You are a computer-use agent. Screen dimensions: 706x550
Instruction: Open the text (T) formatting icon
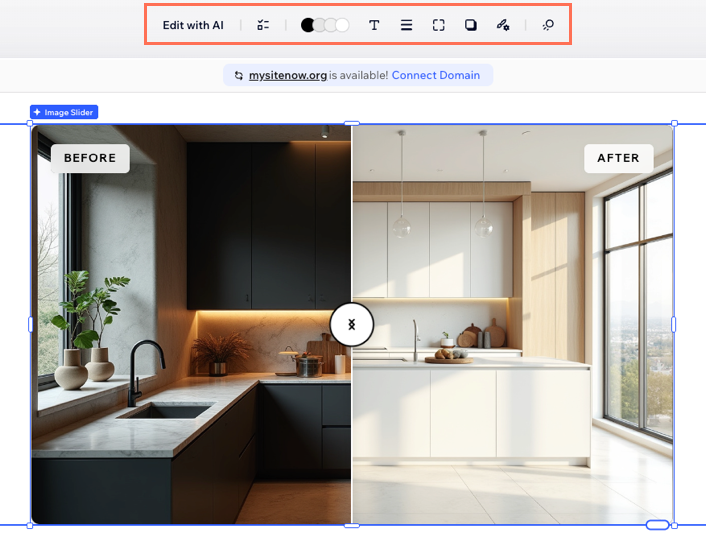[374, 25]
